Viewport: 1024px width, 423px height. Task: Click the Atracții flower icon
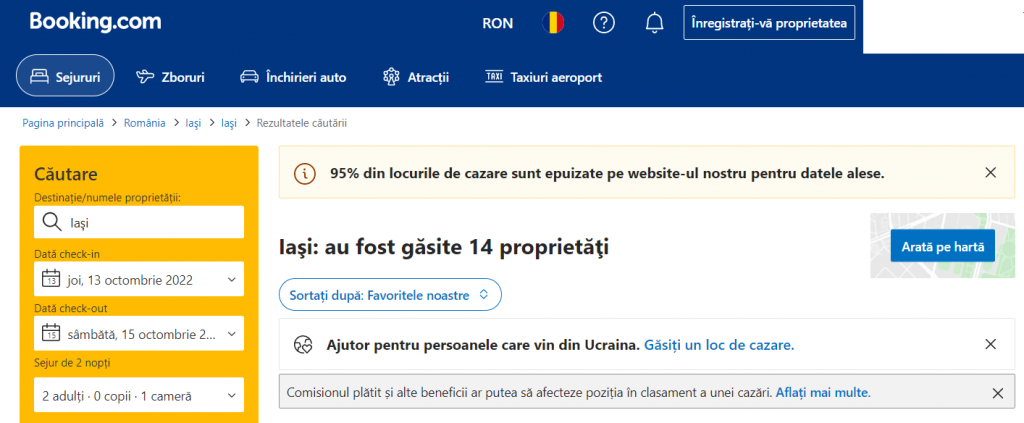coord(391,77)
